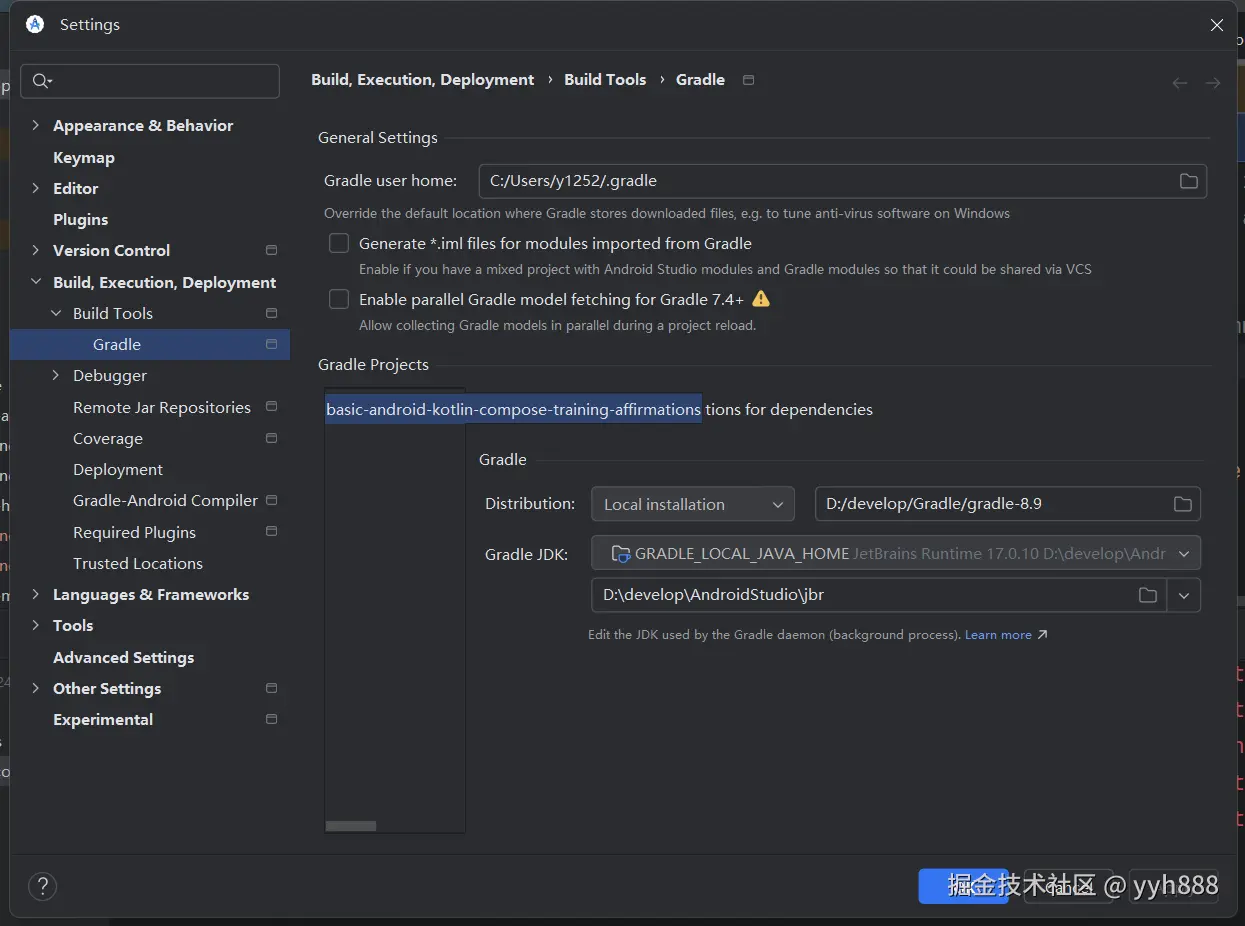1245x926 pixels.
Task: Browse folder for JDK path D:\develop\AndroidStudio\jbr
Action: [1148, 595]
